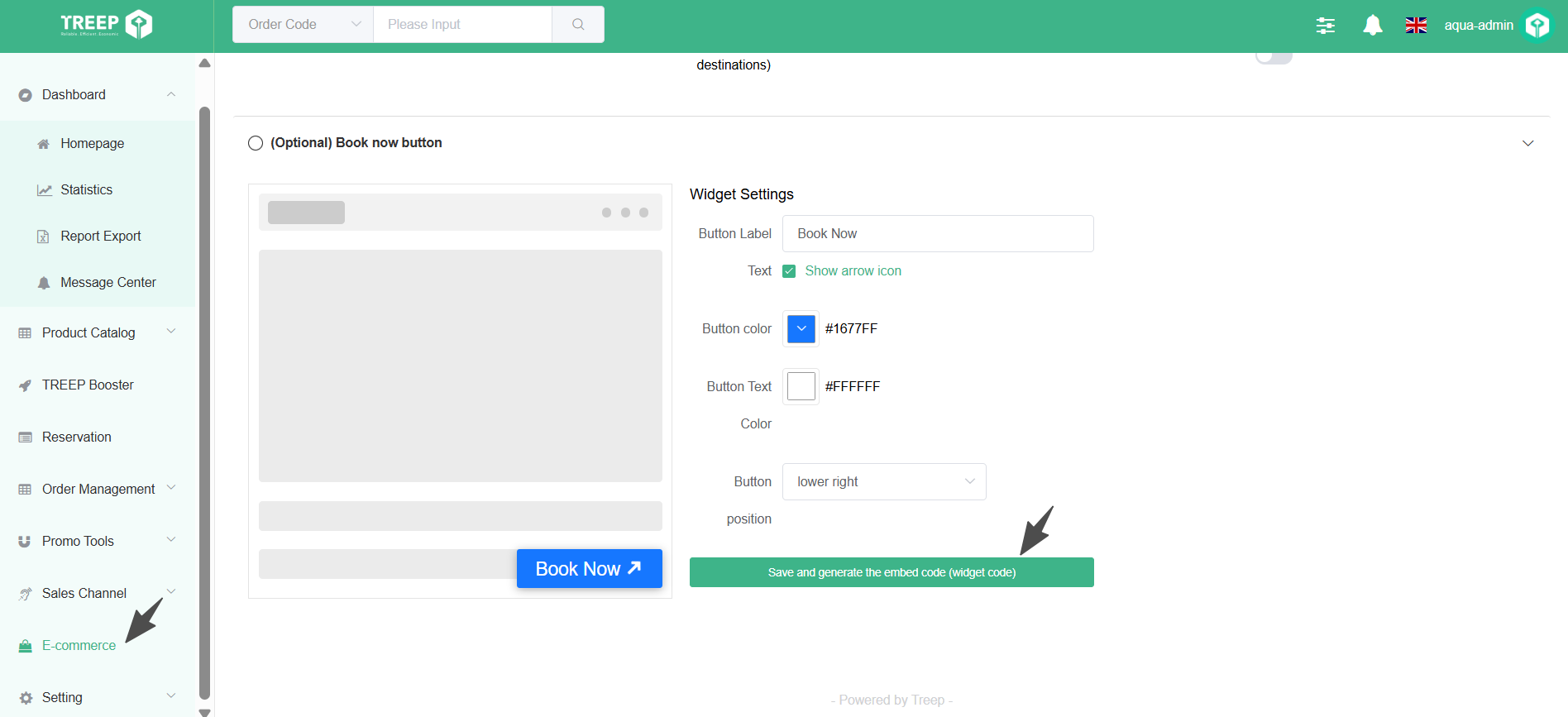1568x717 pixels.
Task: Expand Order Management chevron
Action: 171,488
